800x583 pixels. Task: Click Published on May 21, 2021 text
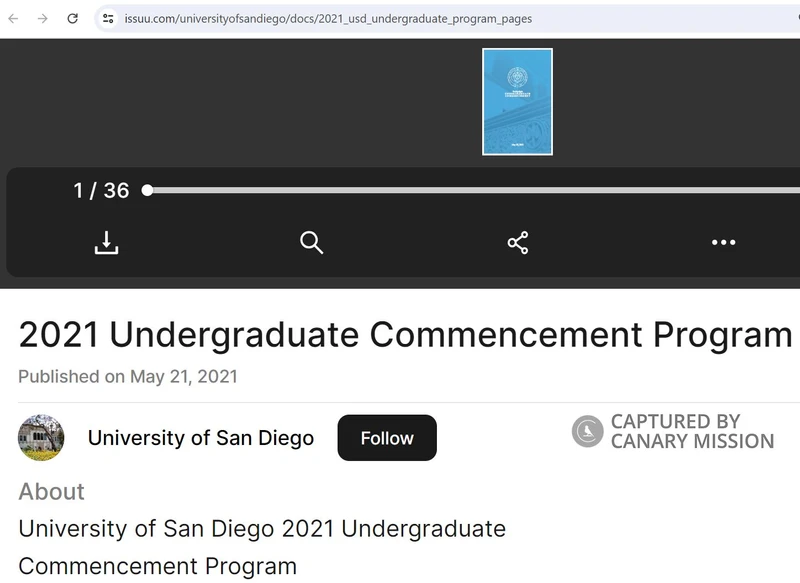(x=128, y=376)
